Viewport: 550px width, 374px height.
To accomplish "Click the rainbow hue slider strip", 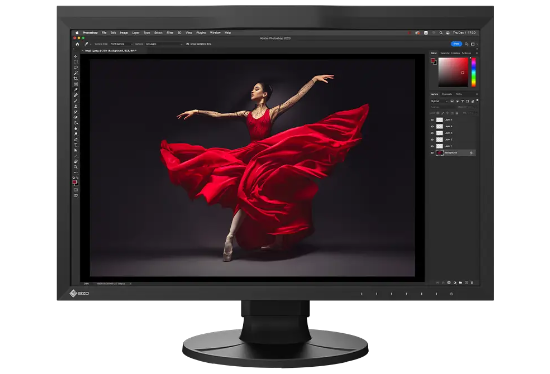I will pos(474,72).
